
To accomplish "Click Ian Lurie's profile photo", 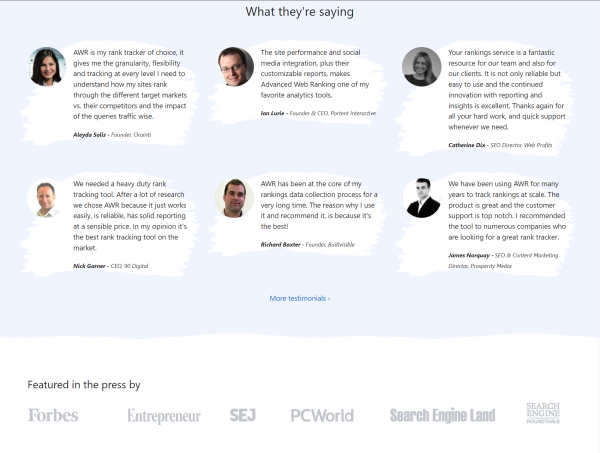I will pos(235,67).
